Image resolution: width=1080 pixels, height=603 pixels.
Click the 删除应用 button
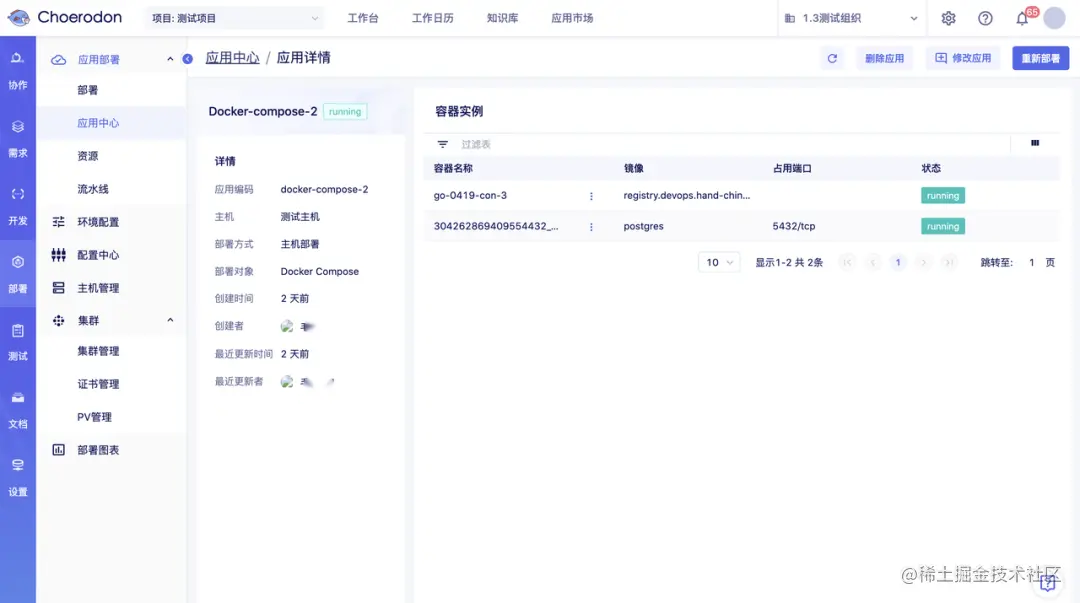(884, 59)
